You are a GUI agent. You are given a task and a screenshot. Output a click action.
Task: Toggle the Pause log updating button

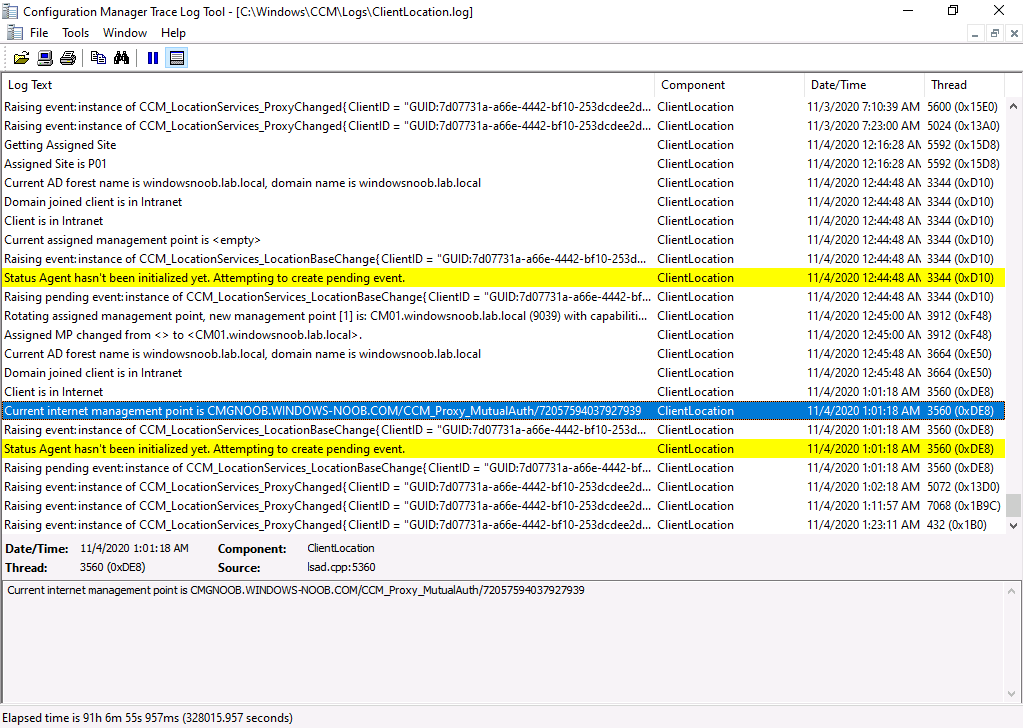(x=153, y=58)
